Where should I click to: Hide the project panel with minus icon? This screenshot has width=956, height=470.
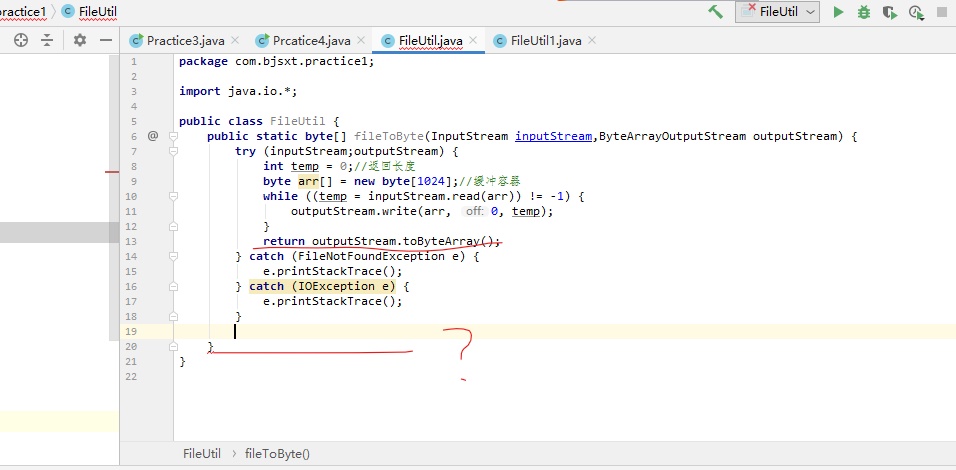coord(106,40)
